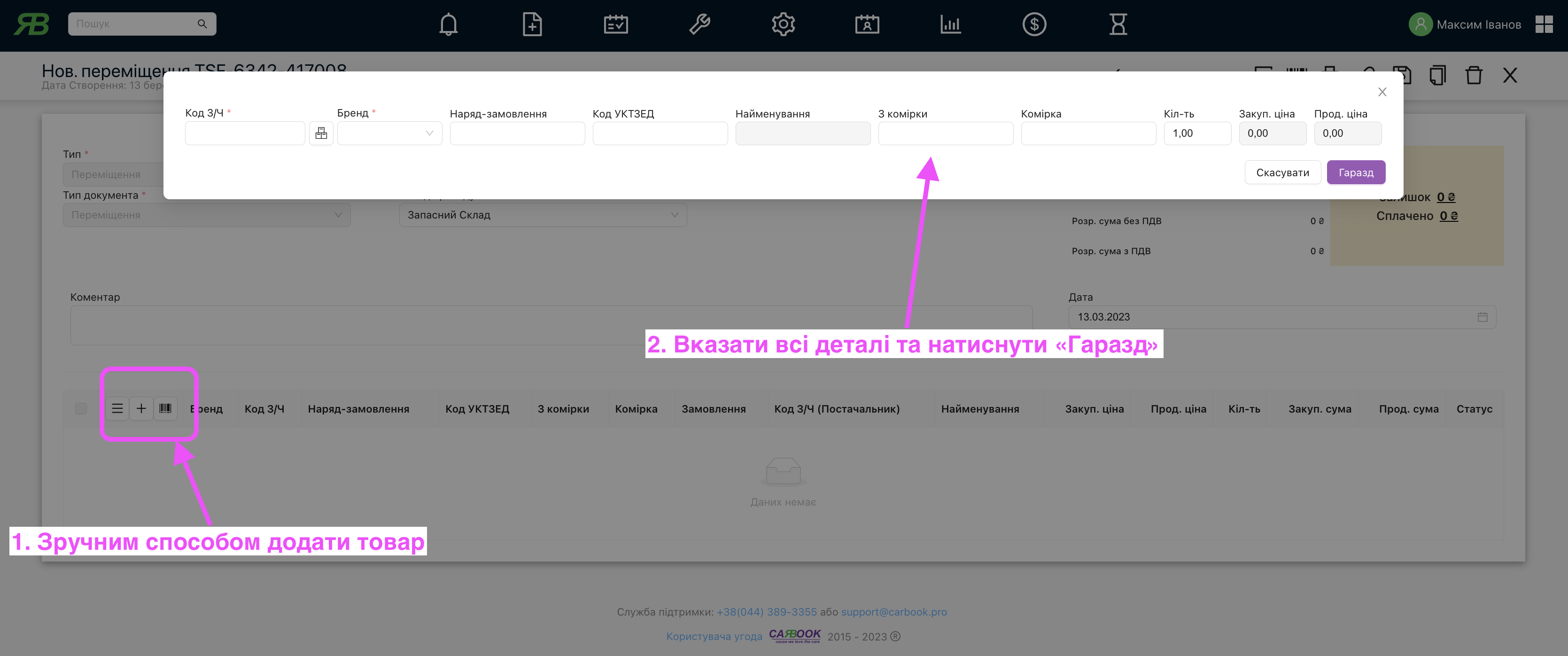Open the calendar tasks icon
The width and height of the screenshot is (1568, 656).
pyautogui.click(x=615, y=24)
